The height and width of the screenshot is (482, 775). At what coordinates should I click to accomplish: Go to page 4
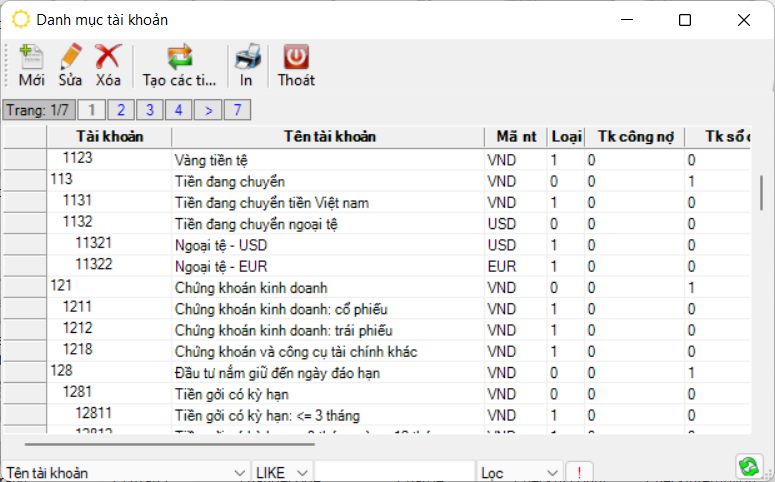[179, 110]
